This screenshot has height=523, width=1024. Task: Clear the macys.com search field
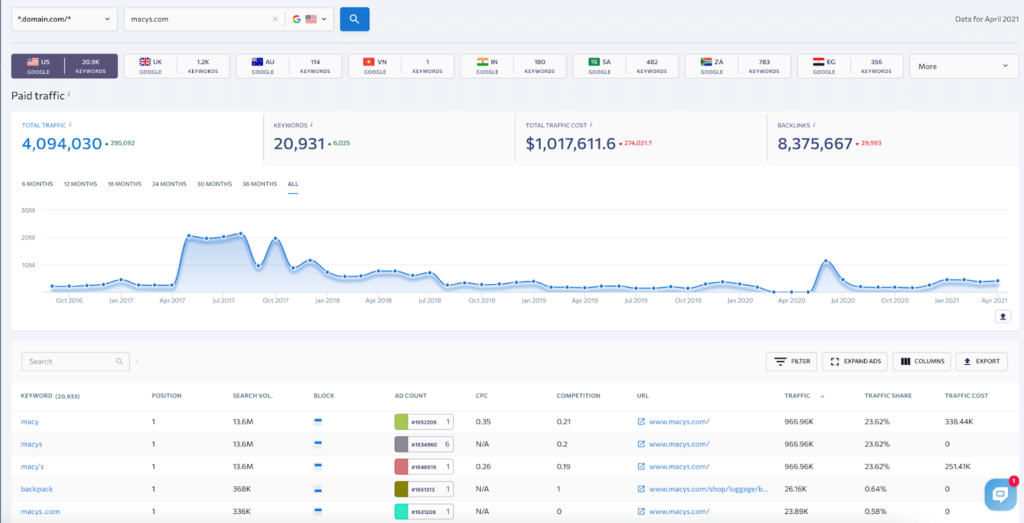point(275,20)
